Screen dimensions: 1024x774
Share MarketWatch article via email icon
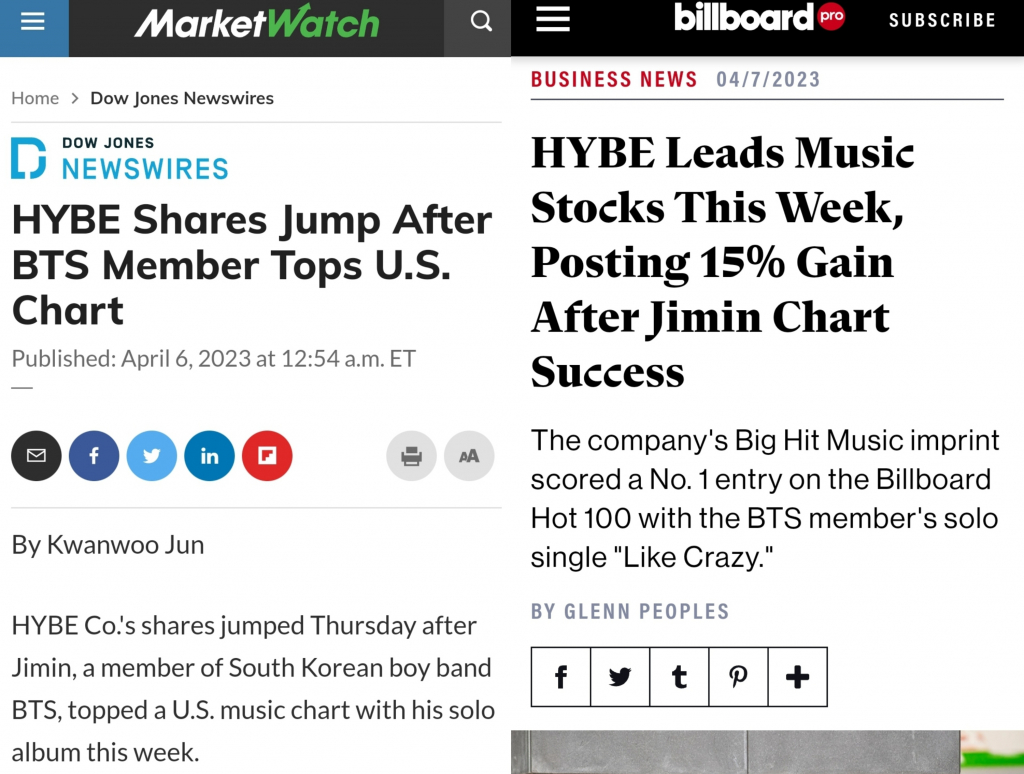pyautogui.click(x=37, y=456)
